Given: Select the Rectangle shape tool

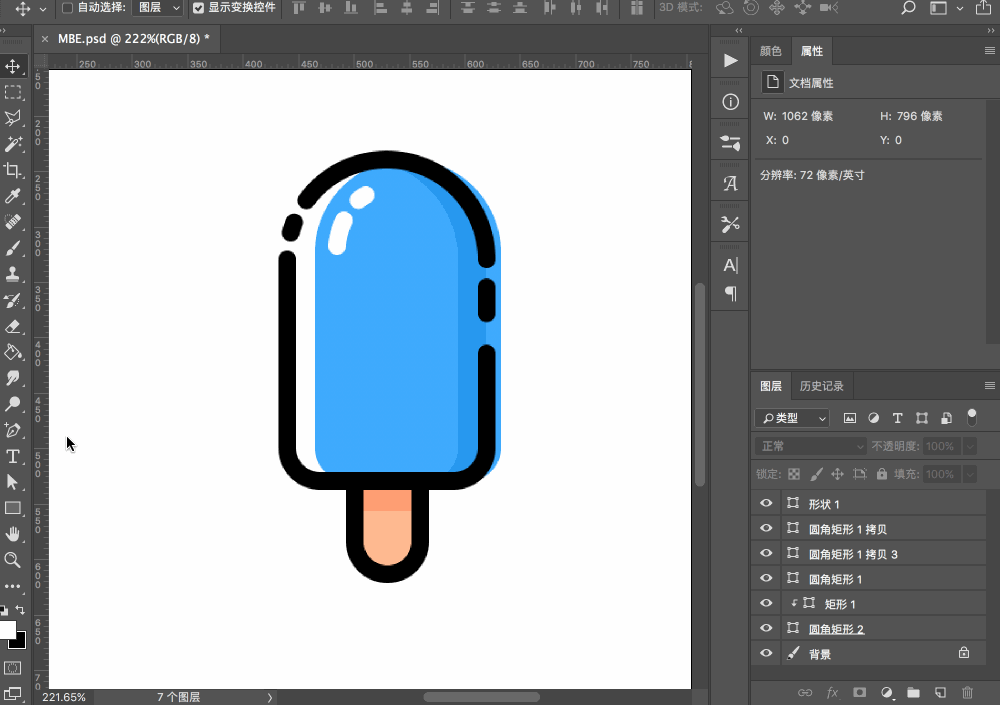Looking at the screenshot, I should tap(13, 508).
